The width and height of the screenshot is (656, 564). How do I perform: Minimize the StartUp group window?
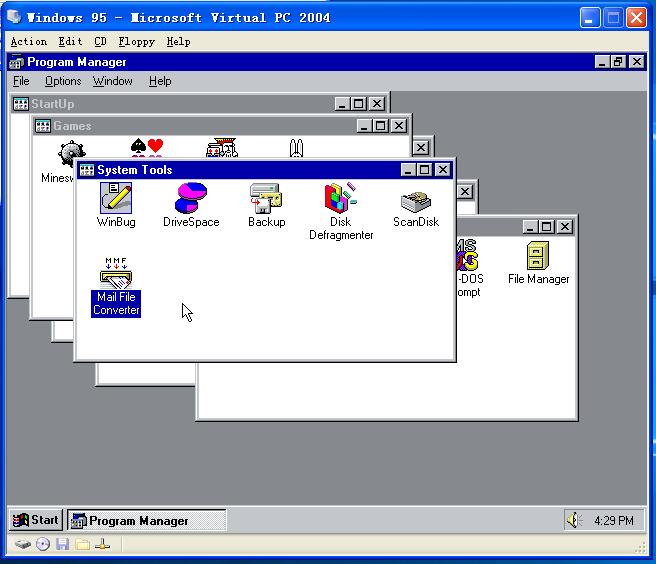coord(342,104)
